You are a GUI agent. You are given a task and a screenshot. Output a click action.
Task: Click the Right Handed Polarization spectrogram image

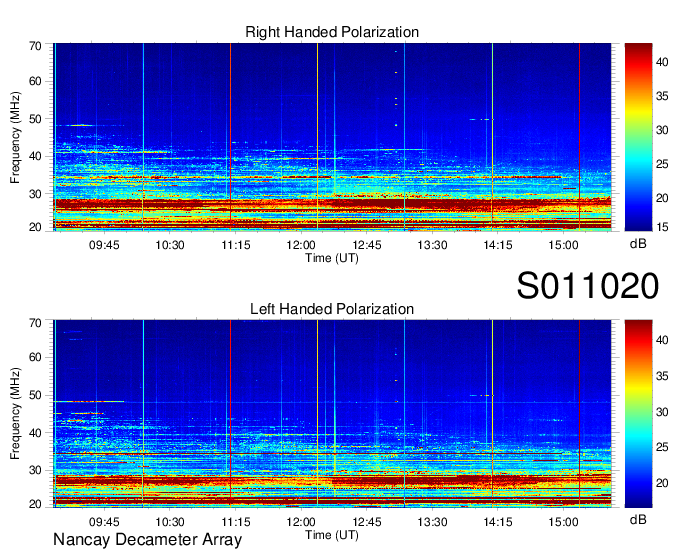coord(332,137)
